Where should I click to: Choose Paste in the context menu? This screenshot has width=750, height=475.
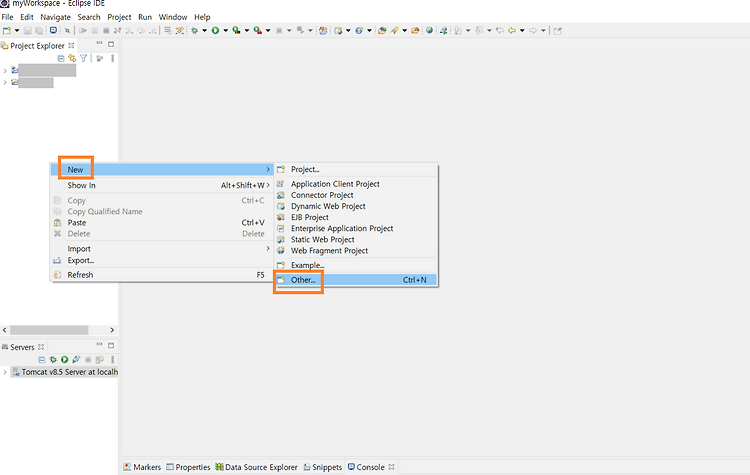click(162, 222)
